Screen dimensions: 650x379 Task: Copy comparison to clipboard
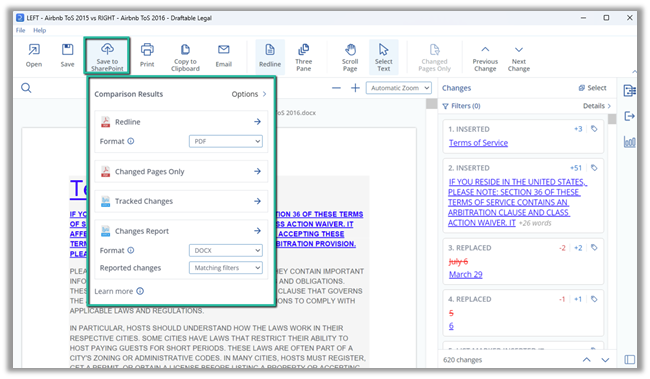(x=185, y=57)
